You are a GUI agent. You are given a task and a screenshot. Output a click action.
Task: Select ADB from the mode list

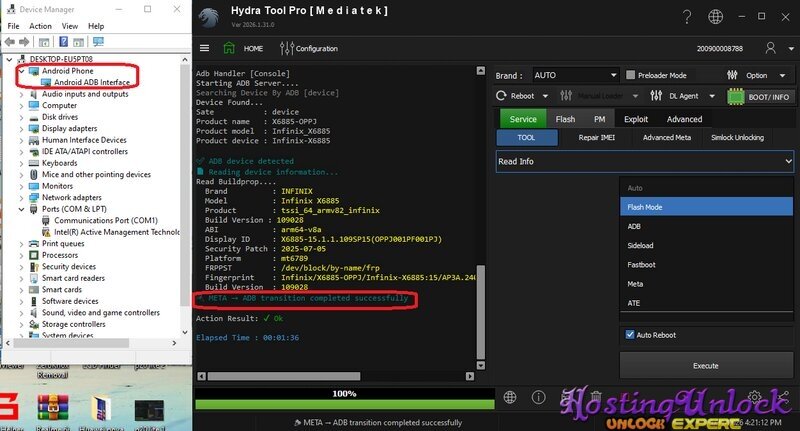(x=635, y=226)
